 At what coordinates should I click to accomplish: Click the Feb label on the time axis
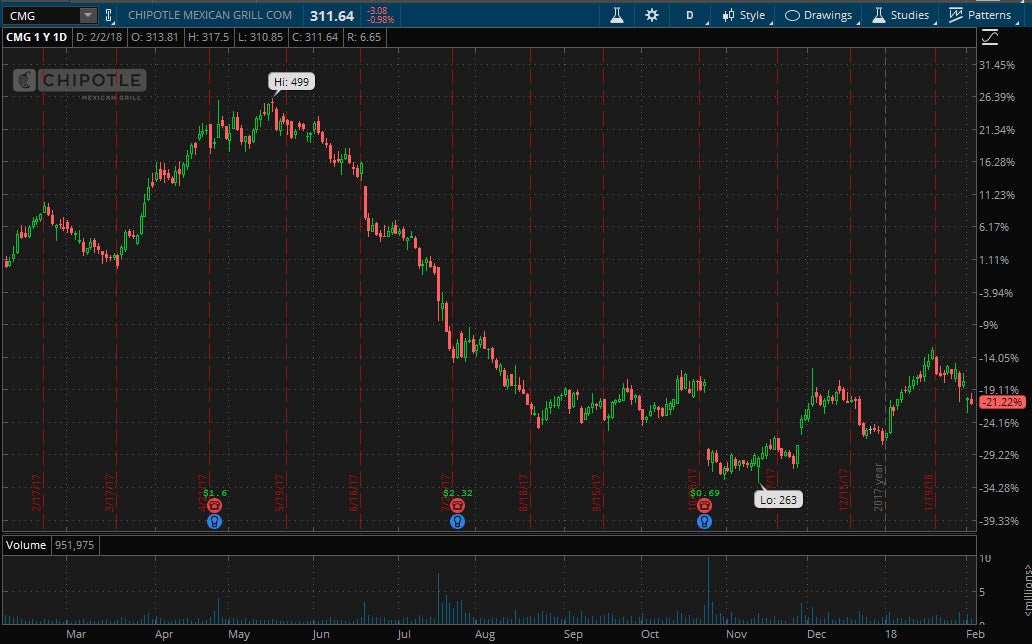(975, 634)
